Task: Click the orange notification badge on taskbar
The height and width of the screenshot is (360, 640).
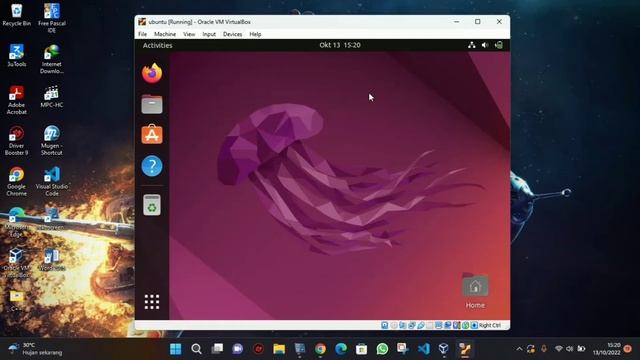Action: point(628,349)
